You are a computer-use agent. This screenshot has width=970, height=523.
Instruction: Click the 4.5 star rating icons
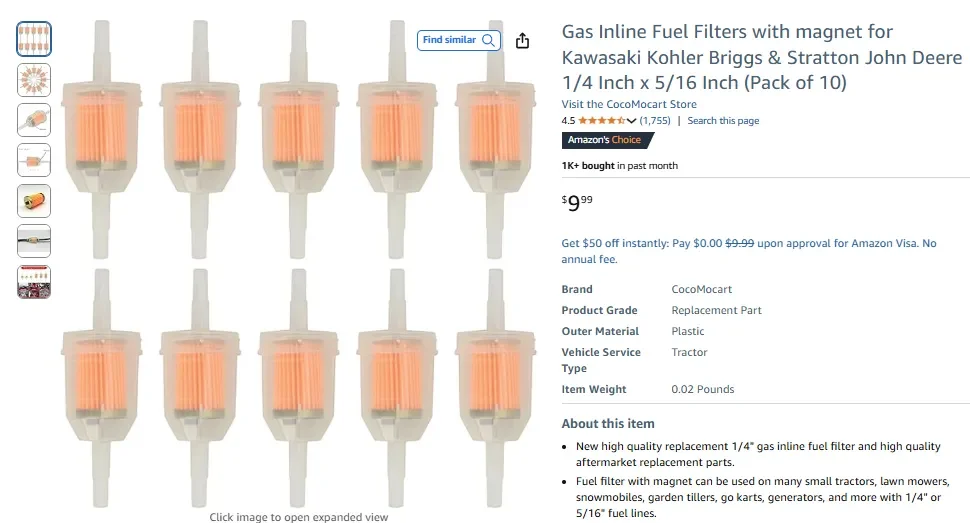click(602, 121)
